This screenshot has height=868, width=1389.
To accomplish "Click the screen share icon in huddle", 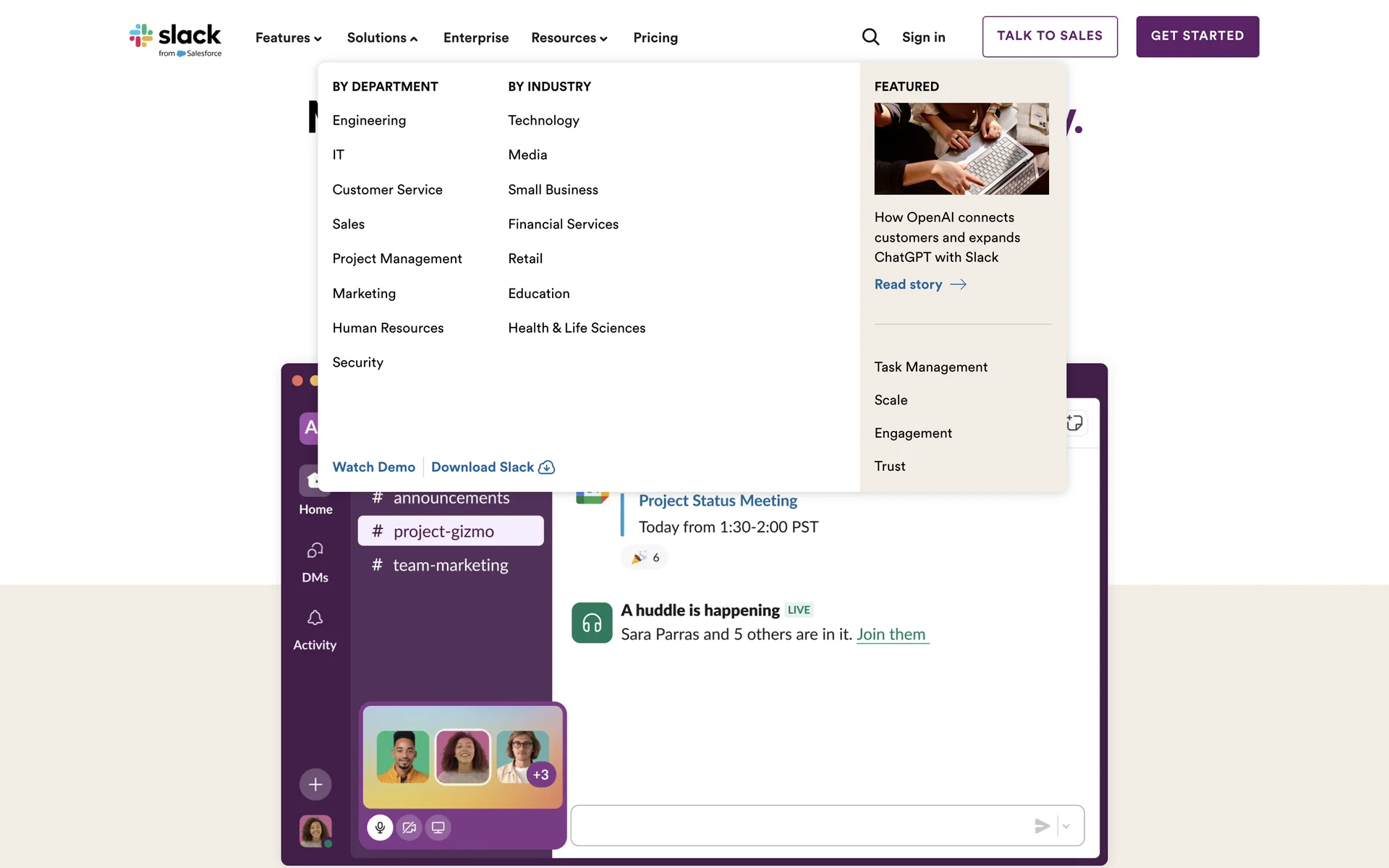I will click(438, 827).
